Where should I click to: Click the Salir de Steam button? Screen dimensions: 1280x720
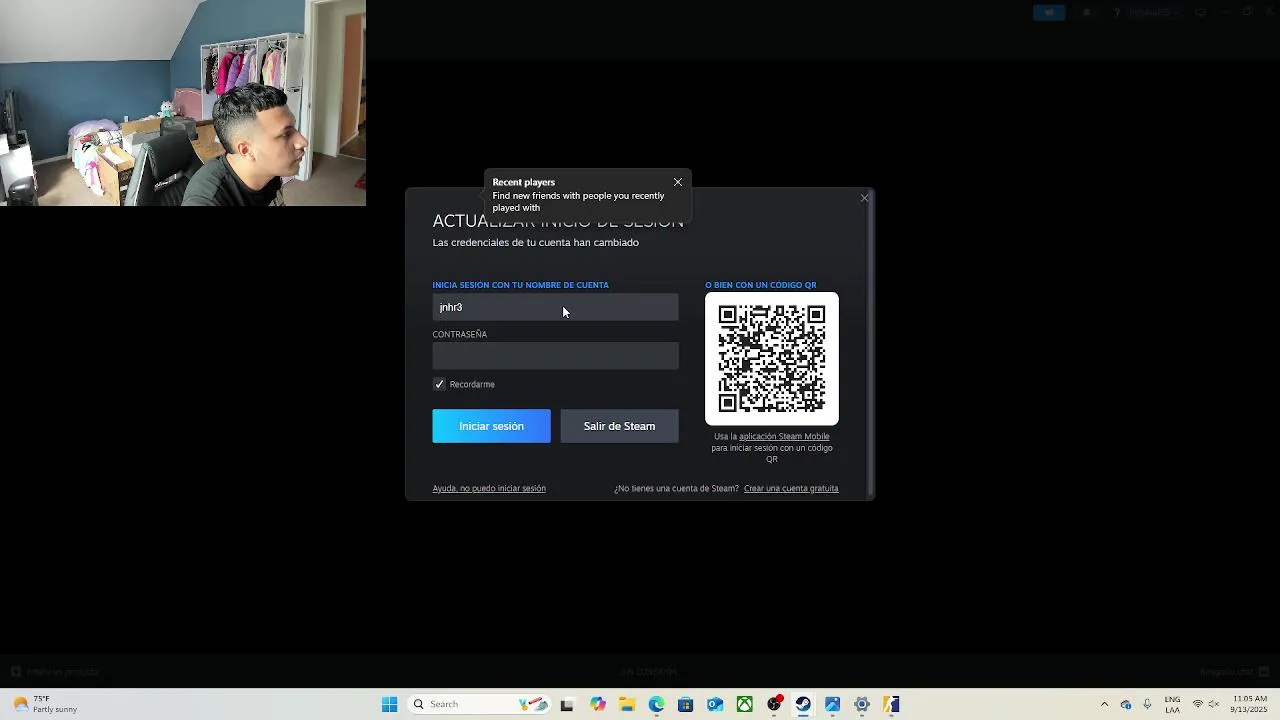pos(619,426)
